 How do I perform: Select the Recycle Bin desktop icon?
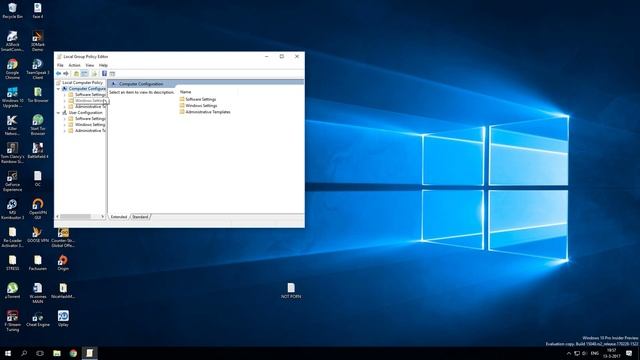pos(12,11)
